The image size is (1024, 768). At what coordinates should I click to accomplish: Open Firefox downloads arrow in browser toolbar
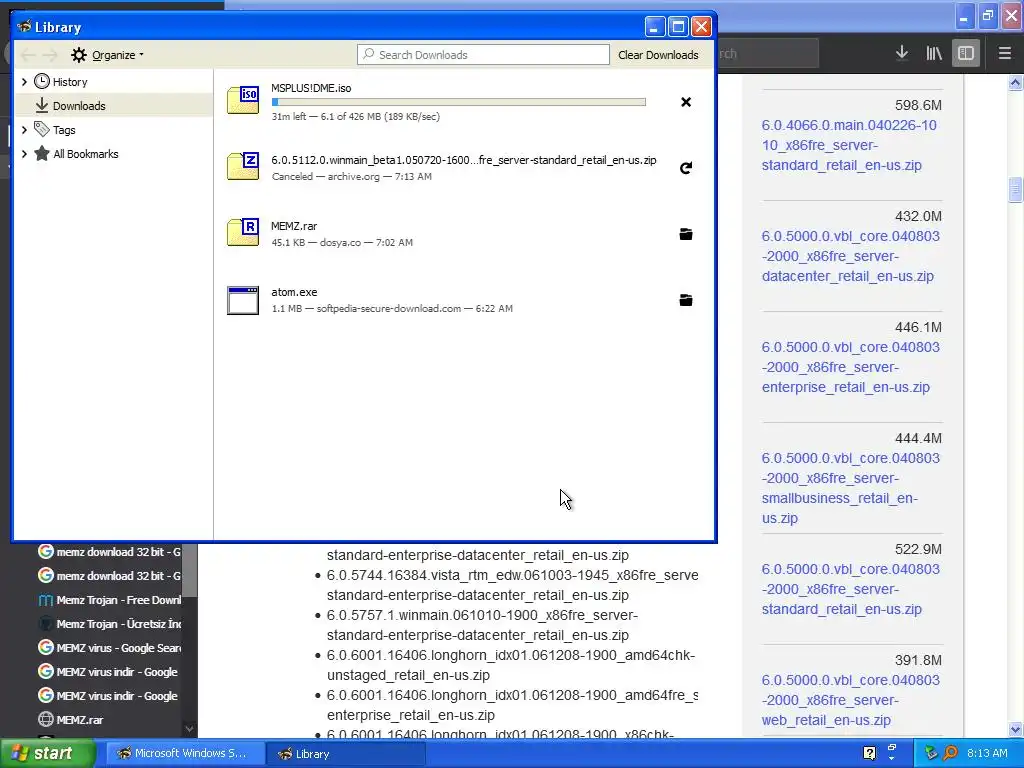pyautogui.click(x=902, y=53)
